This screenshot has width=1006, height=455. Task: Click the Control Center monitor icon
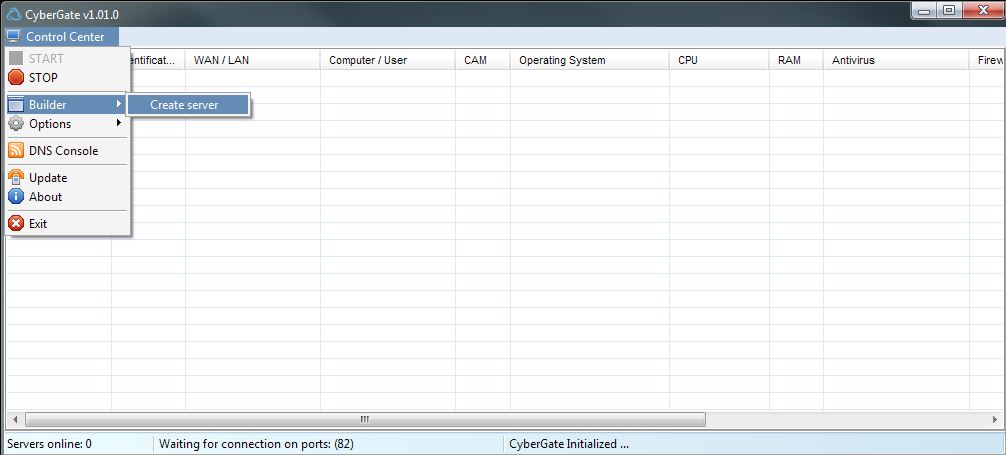click(x=13, y=37)
